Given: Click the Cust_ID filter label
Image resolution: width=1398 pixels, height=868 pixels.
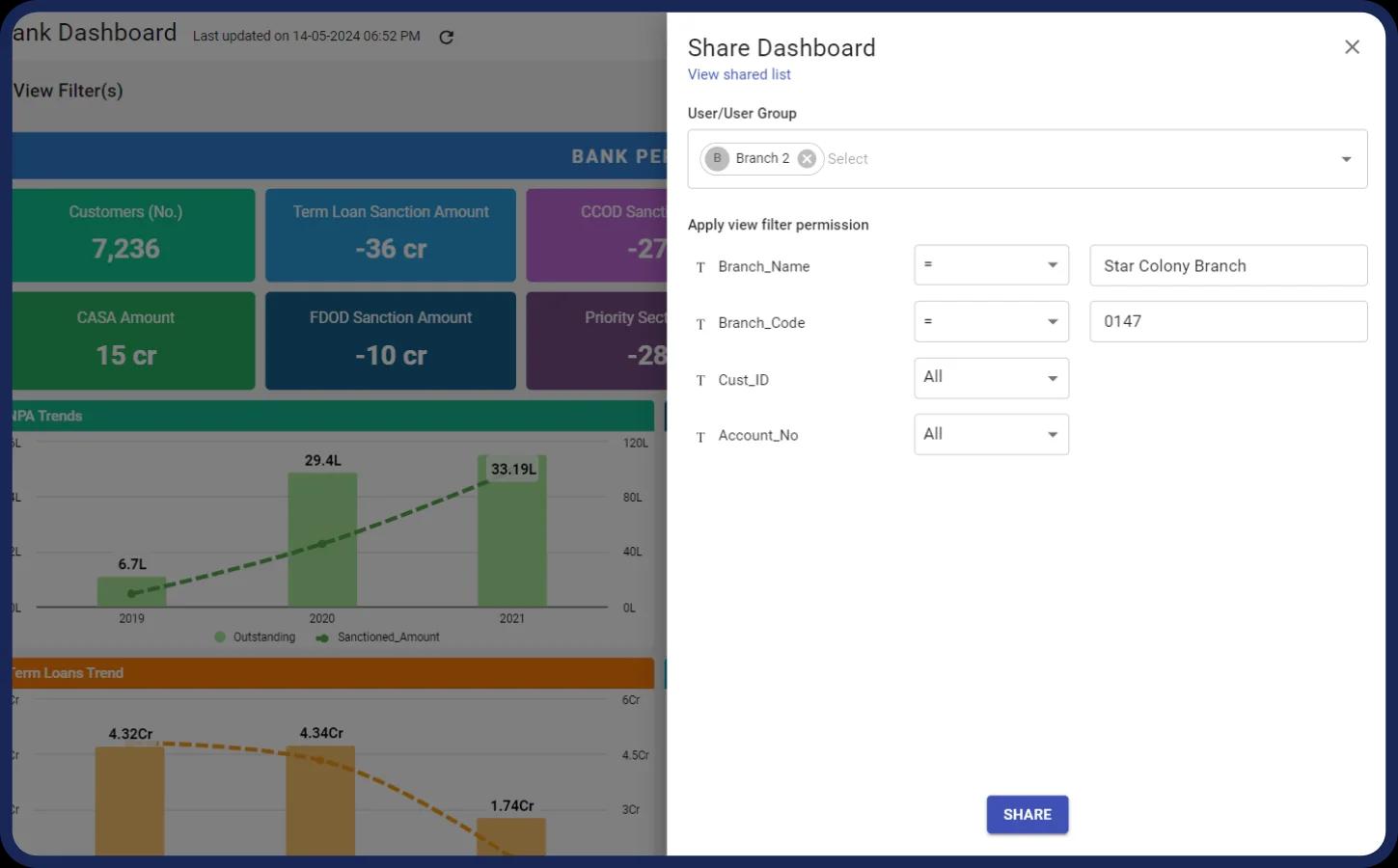Looking at the screenshot, I should coord(744,380).
